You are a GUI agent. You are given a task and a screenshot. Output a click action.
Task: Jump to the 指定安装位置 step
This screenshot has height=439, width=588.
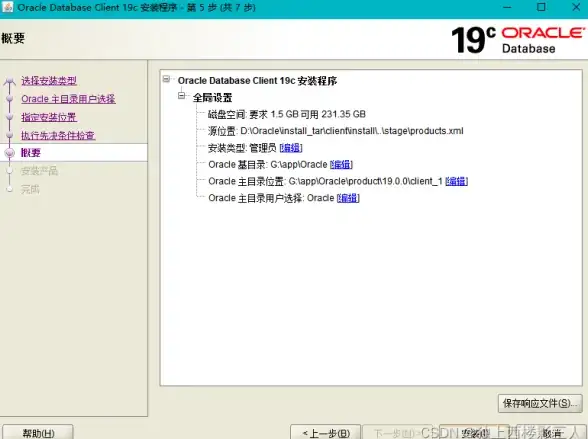click(49, 117)
